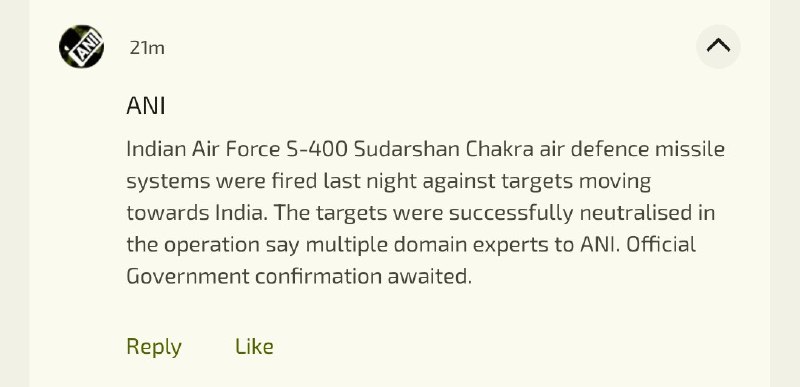Click the word "Government" in last line
This screenshot has width=800, height=387.
[188, 276]
